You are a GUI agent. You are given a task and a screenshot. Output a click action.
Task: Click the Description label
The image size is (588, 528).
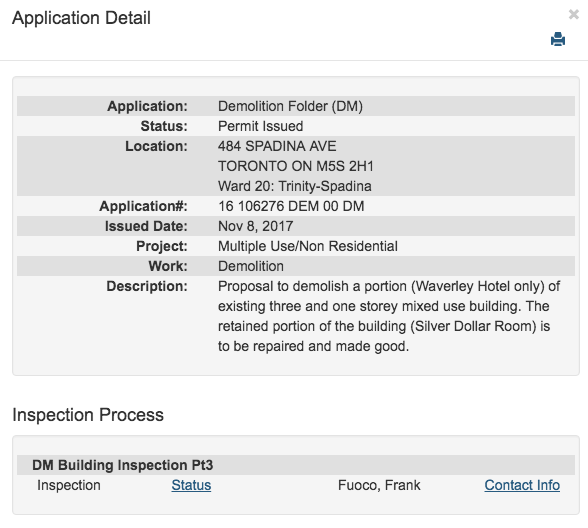[x=147, y=286]
